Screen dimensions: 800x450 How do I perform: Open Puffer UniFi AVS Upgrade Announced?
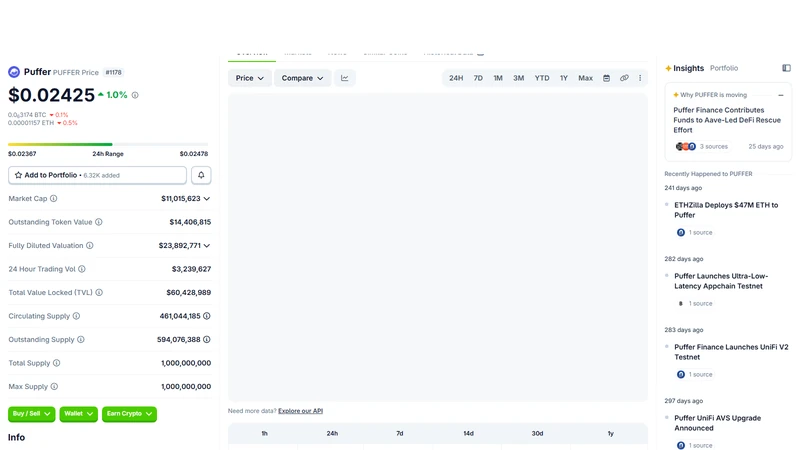(717, 422)
